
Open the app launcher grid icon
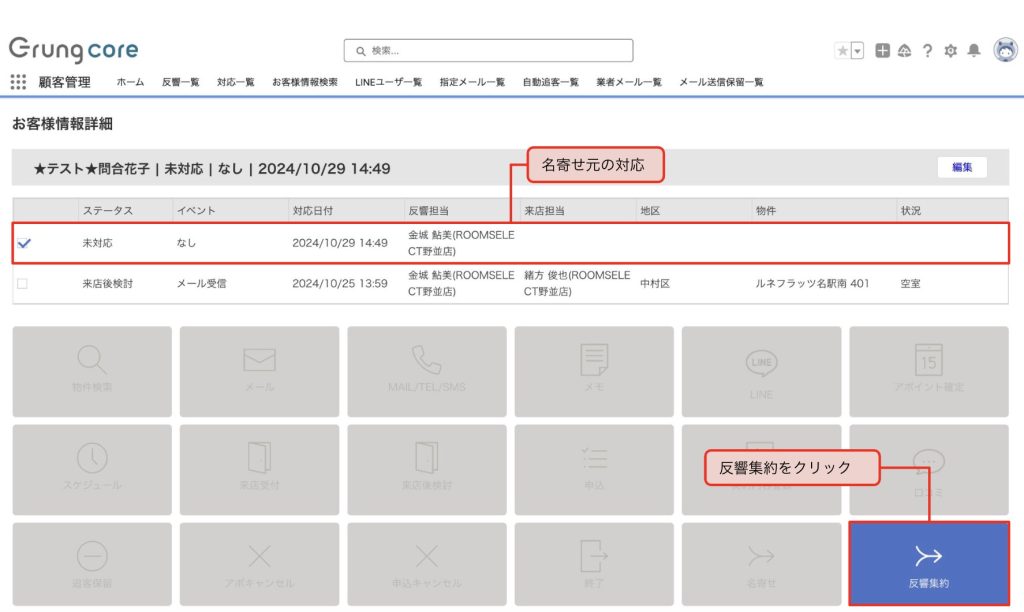(x=18, y=82)
